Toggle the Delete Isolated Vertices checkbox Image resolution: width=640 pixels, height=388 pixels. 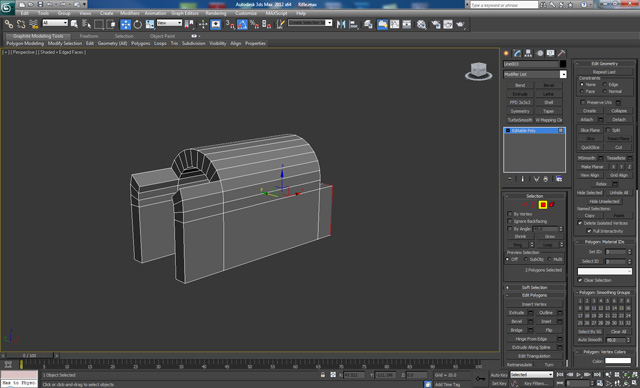click(580, 223)
